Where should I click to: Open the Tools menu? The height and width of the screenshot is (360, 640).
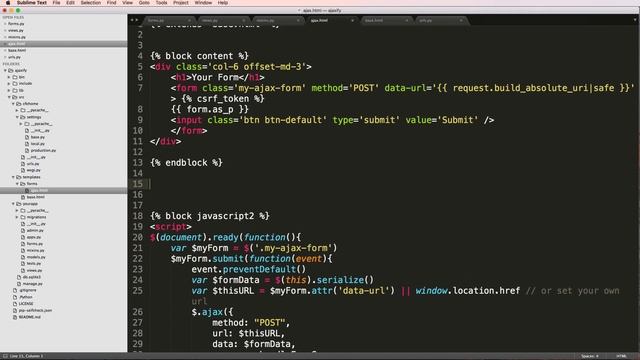click(162, 3)
